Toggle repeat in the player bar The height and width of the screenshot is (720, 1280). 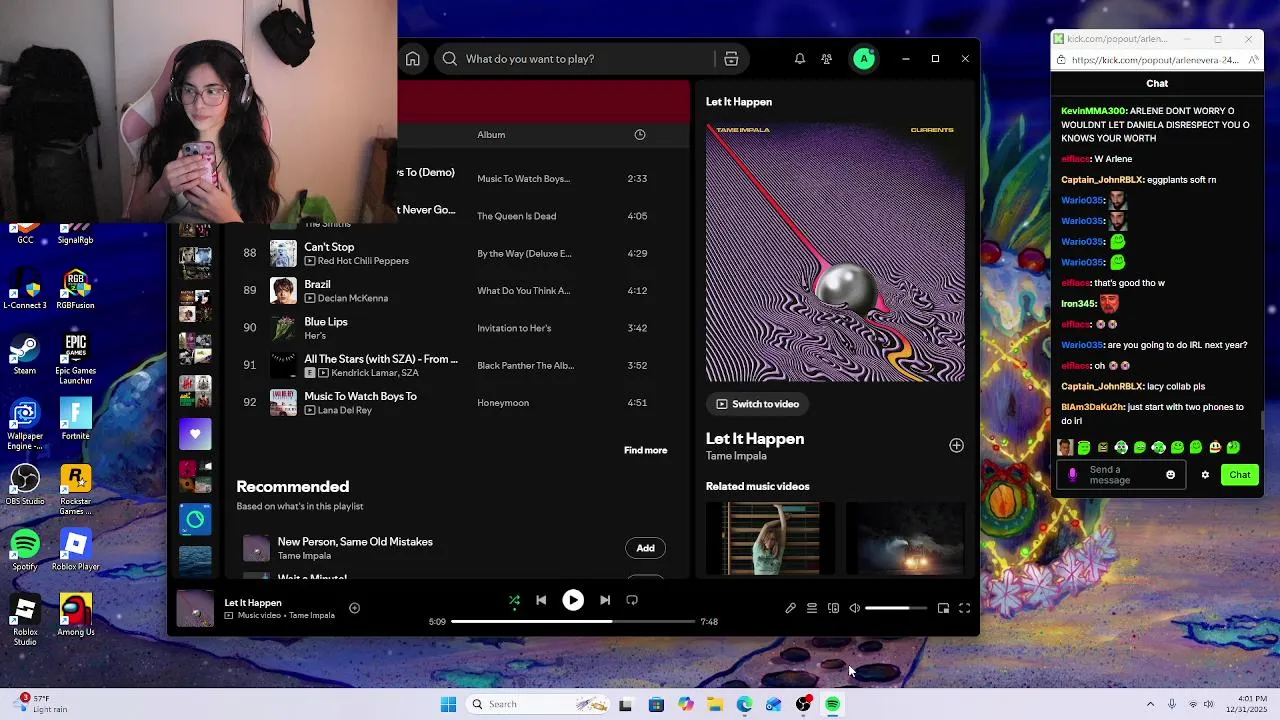632,600
